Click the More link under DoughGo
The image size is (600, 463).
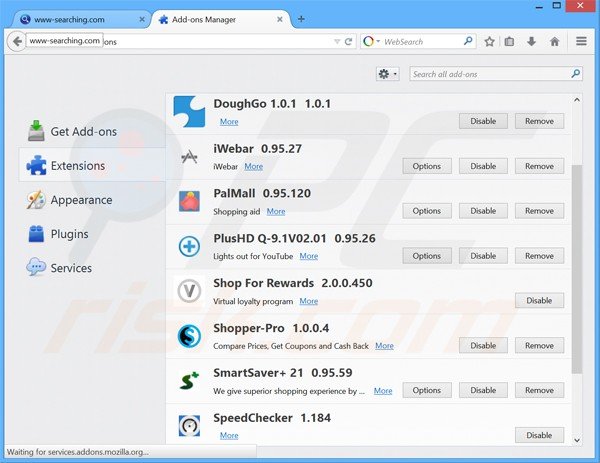point(229,122)
